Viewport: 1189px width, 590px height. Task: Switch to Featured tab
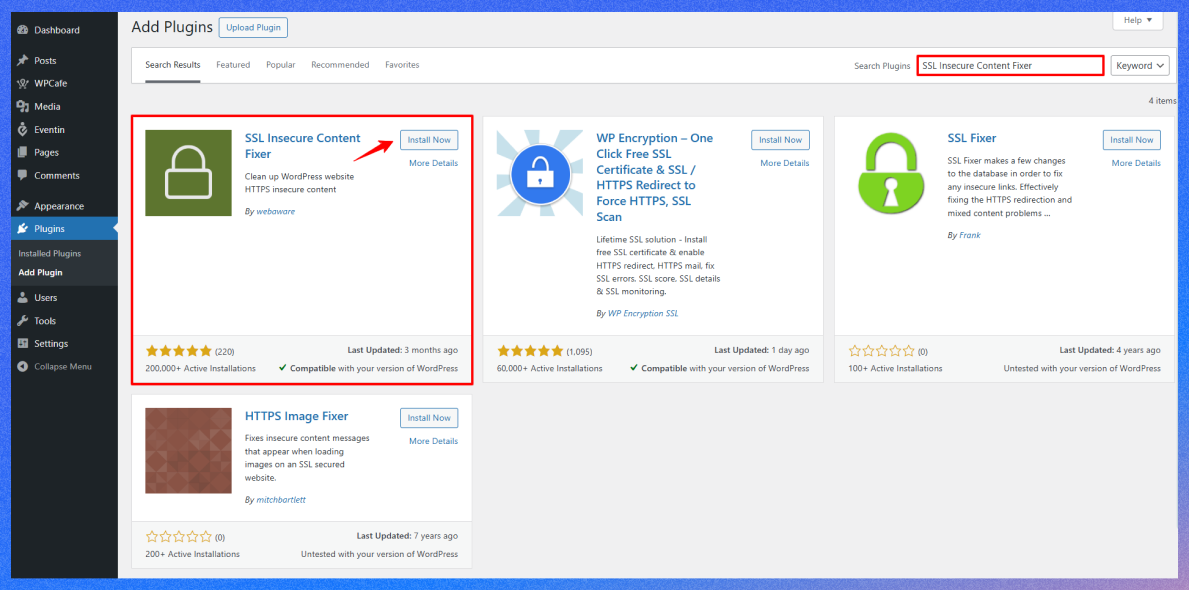[233, 65]
